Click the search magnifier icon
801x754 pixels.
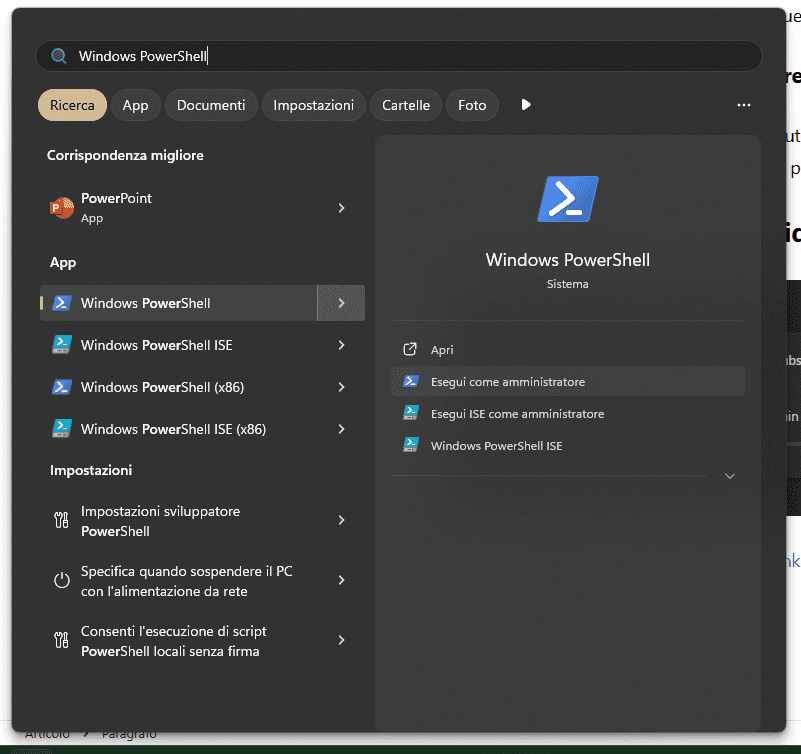tap(59, 57)
